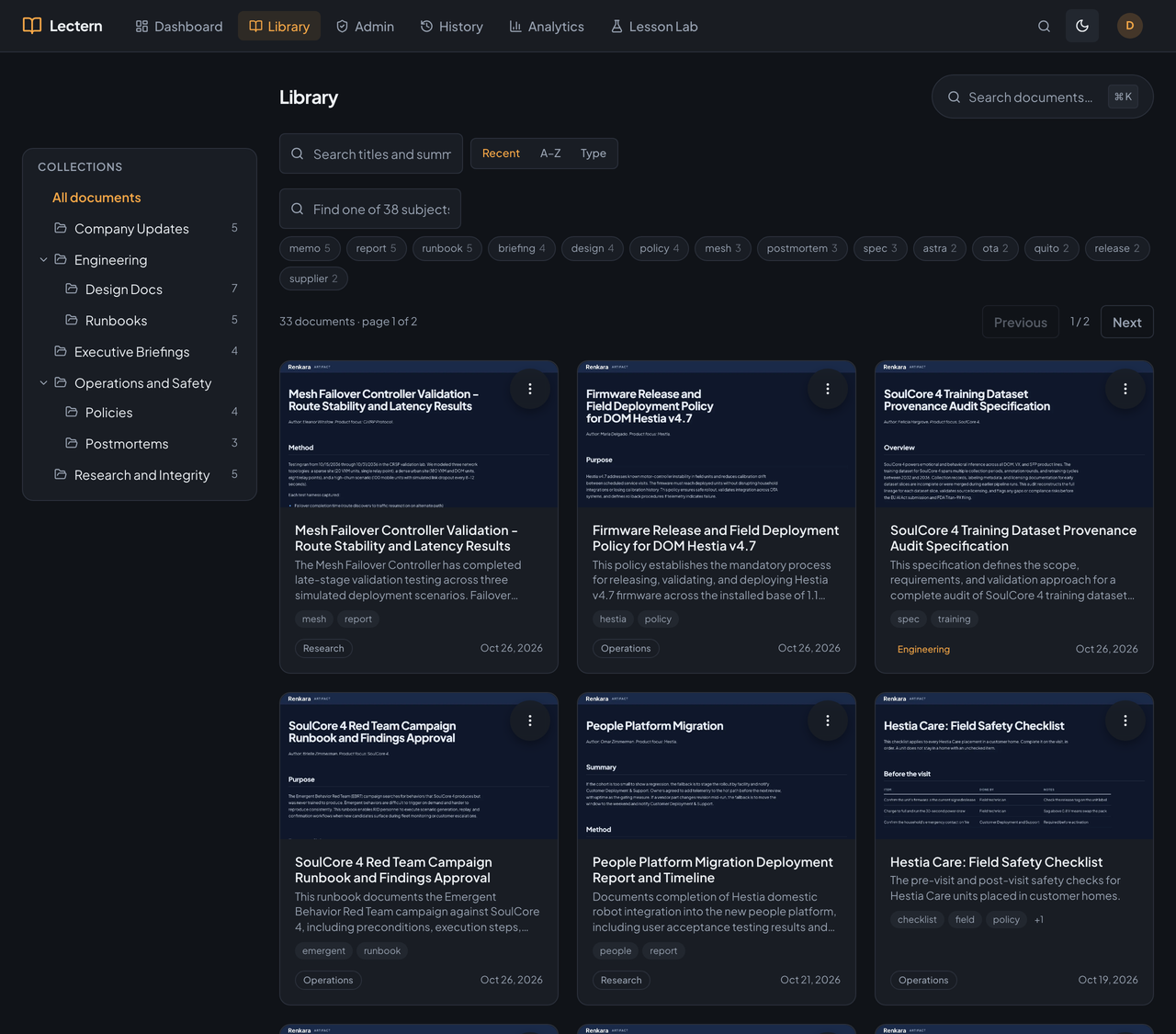1176x1034 pixels.
Task: Filter by the runbook subject tag
Action: [447, 248]
